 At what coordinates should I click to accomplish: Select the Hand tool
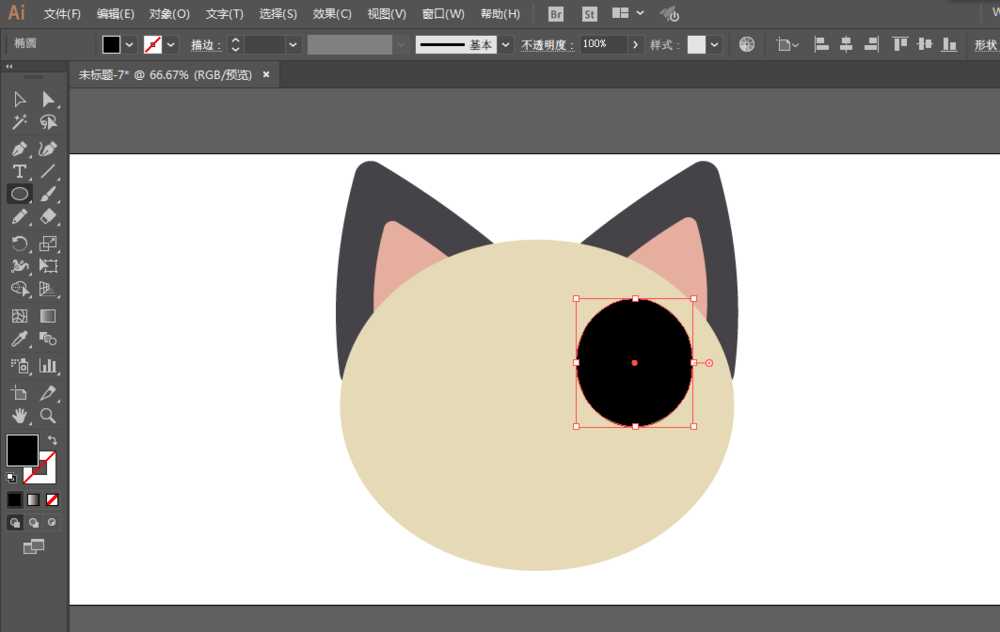[x=18, y=417]
